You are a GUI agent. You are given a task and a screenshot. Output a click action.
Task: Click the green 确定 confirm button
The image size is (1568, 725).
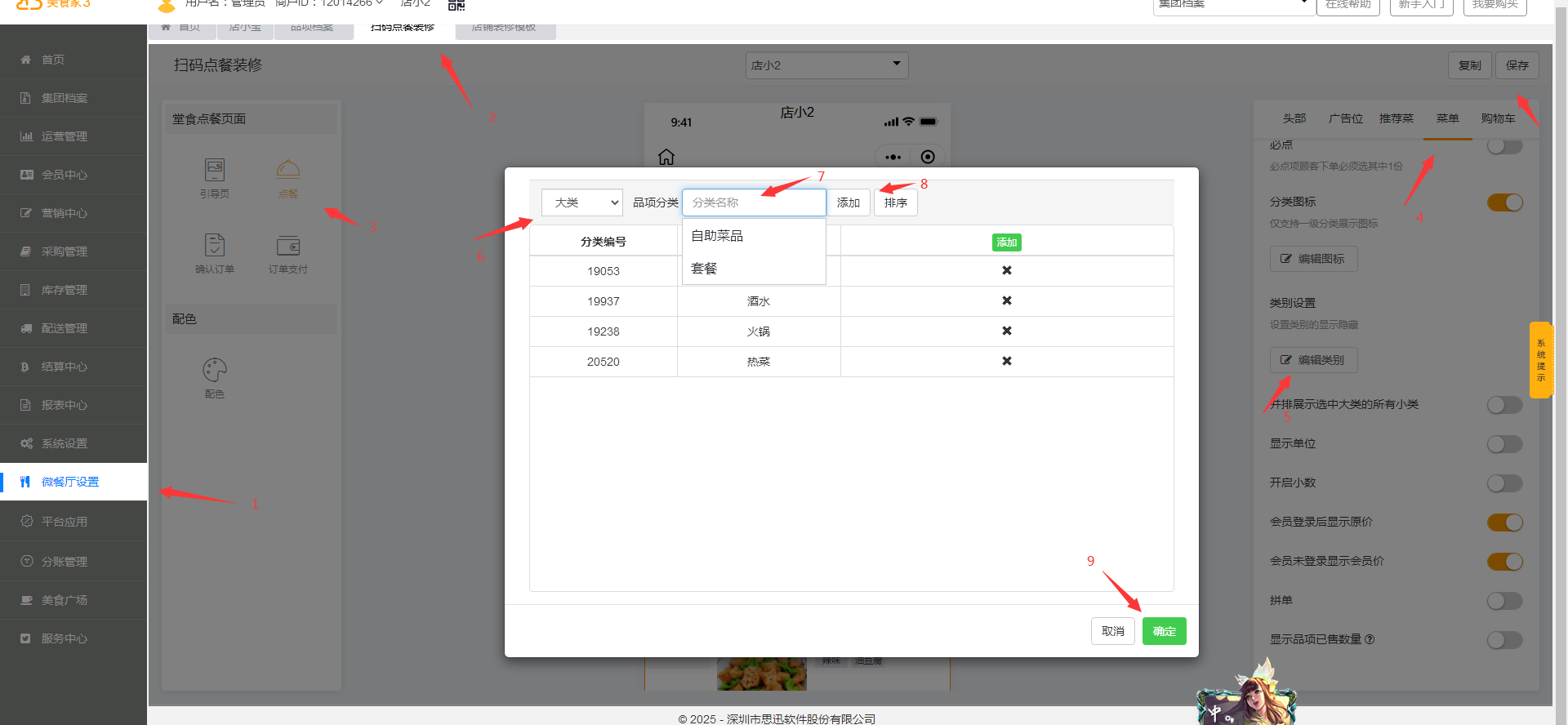coord(1164,631)
